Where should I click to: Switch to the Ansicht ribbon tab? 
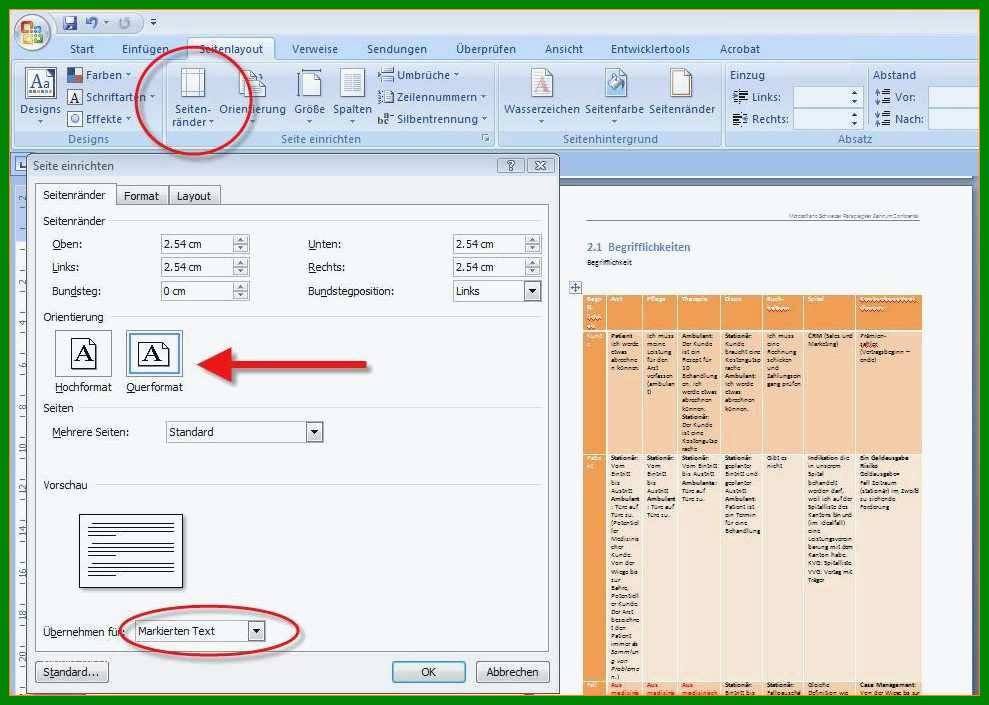564,49
